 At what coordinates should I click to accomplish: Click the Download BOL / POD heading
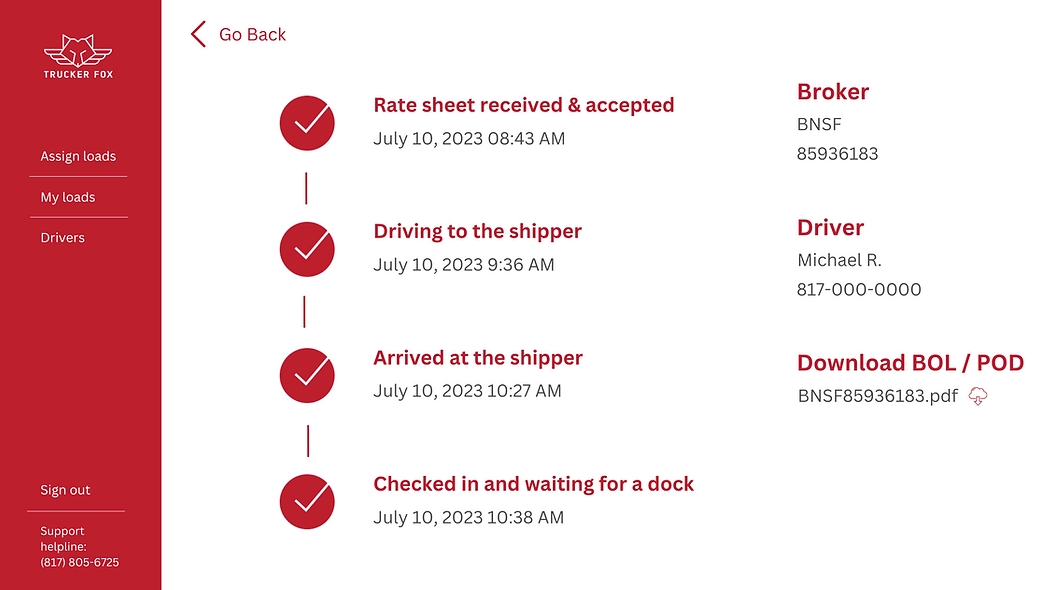tap(910, 363)
